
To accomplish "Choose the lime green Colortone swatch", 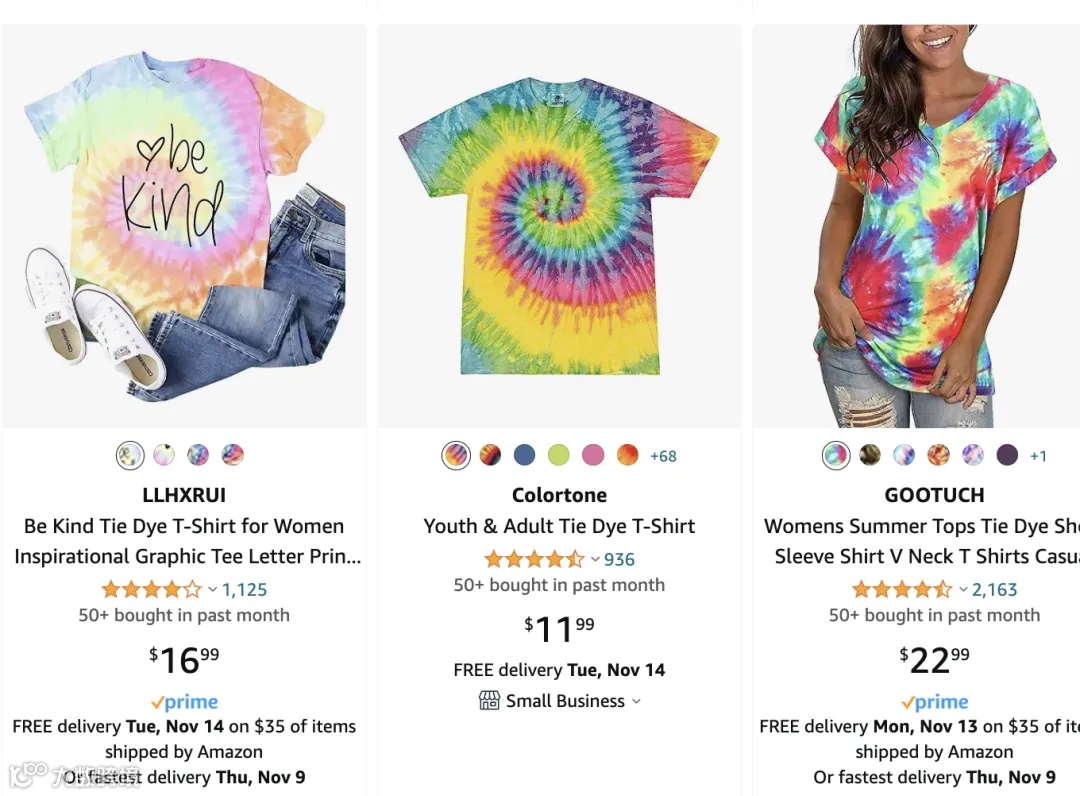I will click(558, 456).
